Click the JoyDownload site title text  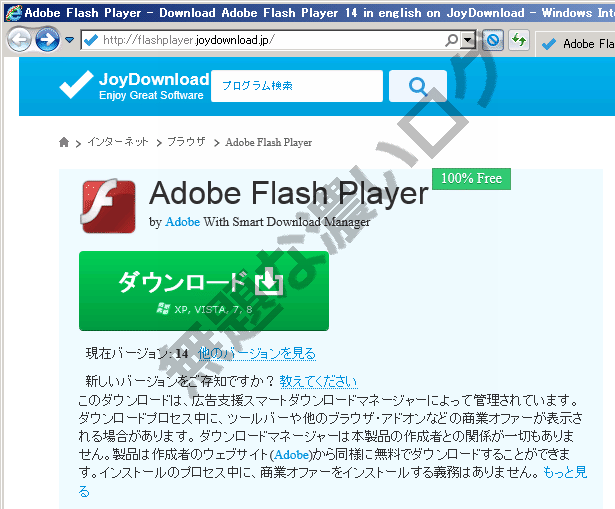point(154,79)
